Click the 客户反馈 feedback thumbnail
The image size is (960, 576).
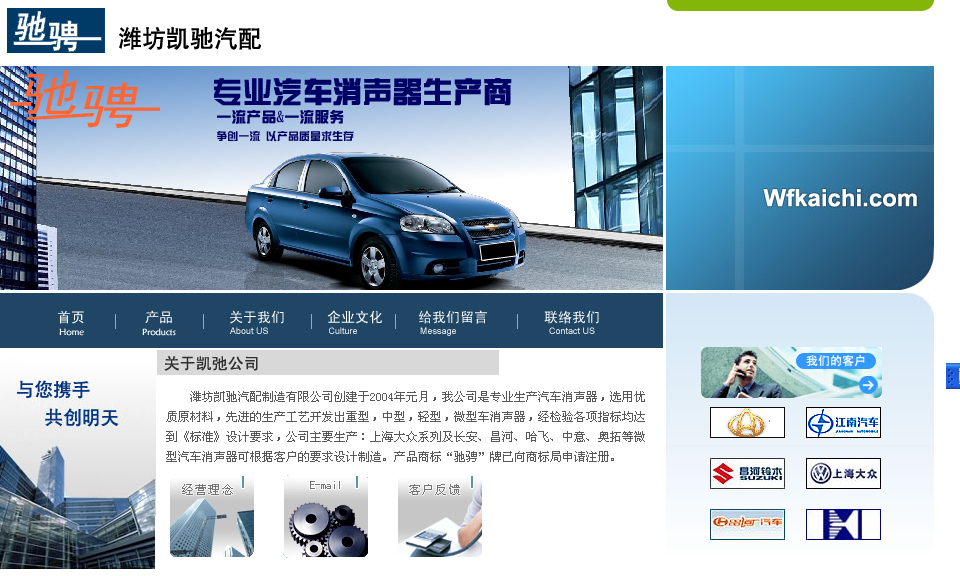440,517
